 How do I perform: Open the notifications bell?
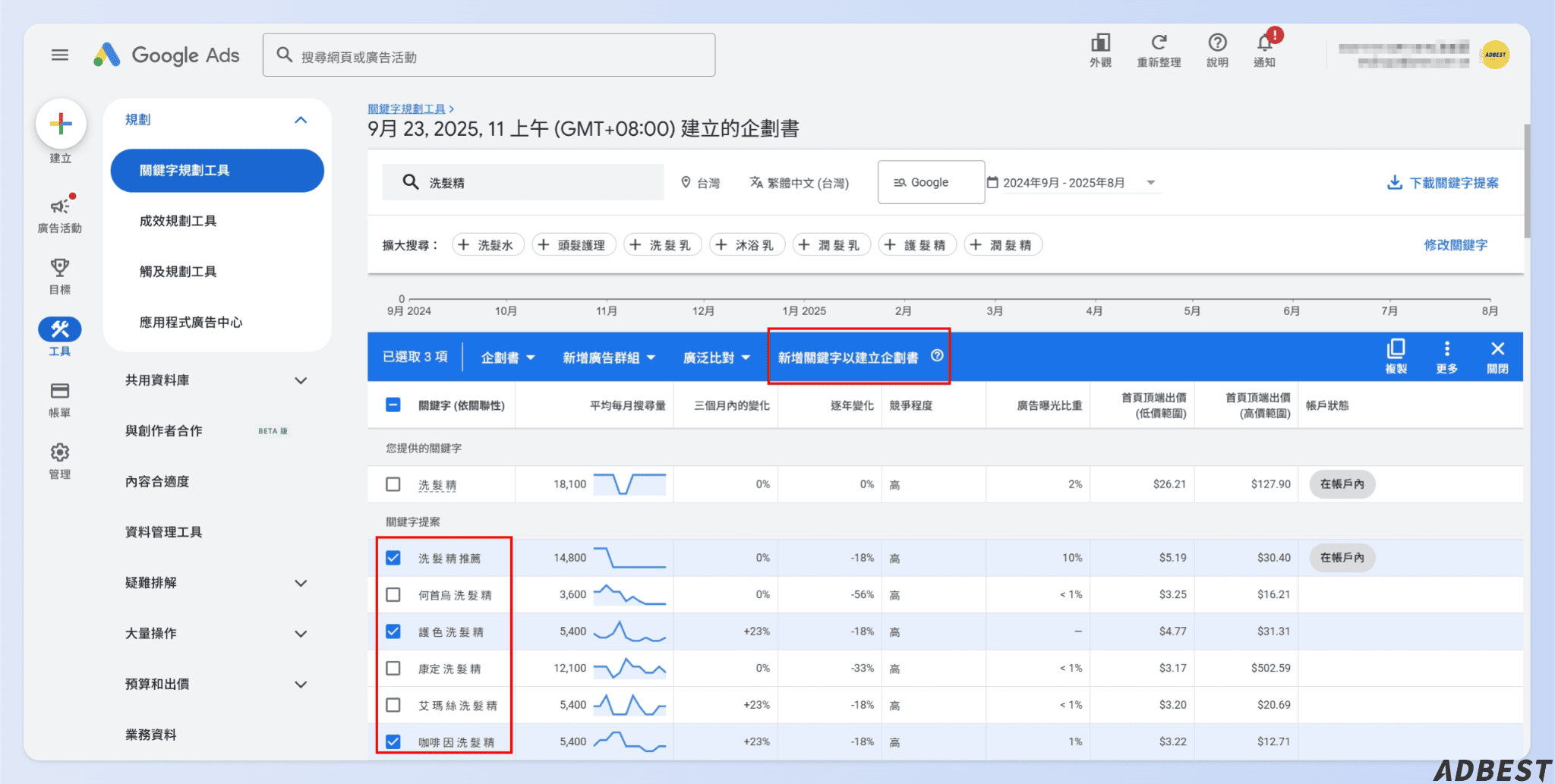click(x=1264, y=44)
